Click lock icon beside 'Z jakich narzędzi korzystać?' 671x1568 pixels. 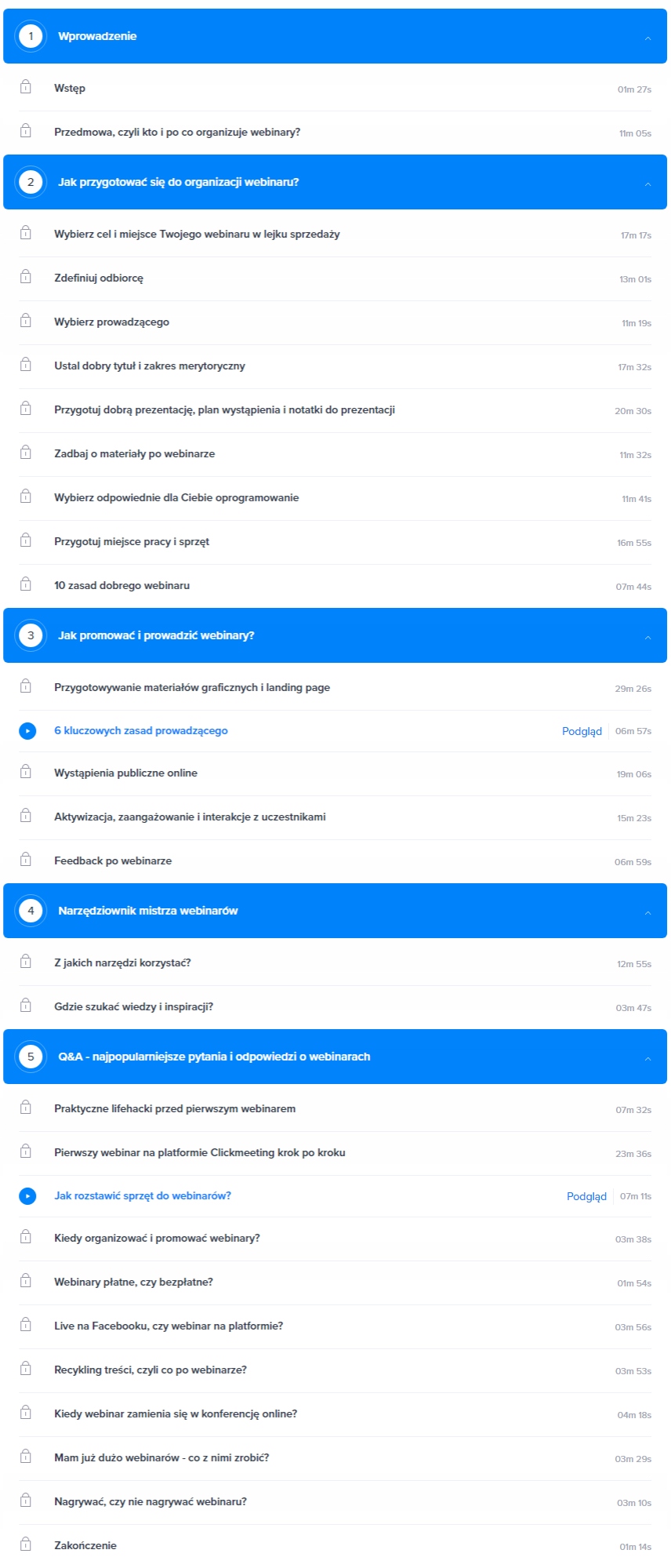coord(26,961)
